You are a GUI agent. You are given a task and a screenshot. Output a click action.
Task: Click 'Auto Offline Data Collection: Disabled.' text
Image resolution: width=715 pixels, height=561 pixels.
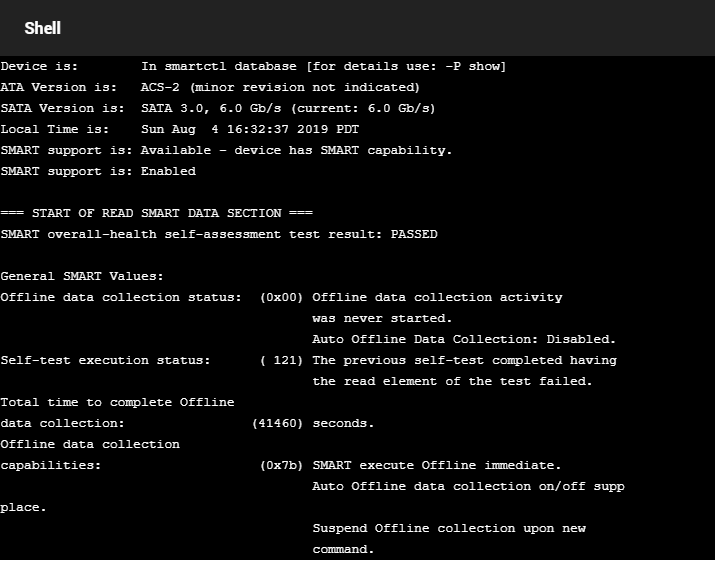click(464, 339)
